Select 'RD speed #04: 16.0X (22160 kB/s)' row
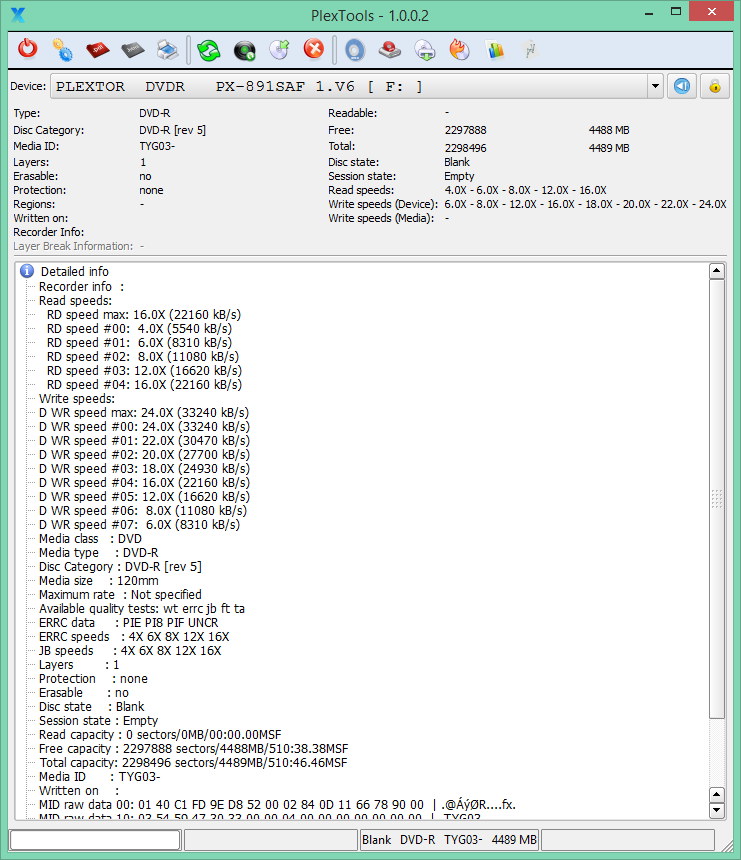Image resolution: width=741 pixels, height=860 pixels. tap(144, 384)
